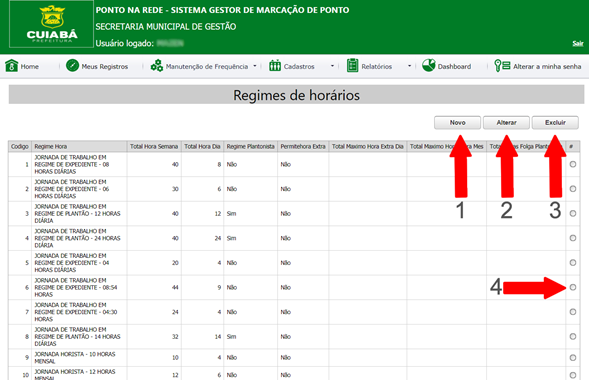Screen dimensions: 589x380
Task: Click the Relatórios clipboard icon
Action: (x=352, y=66)
